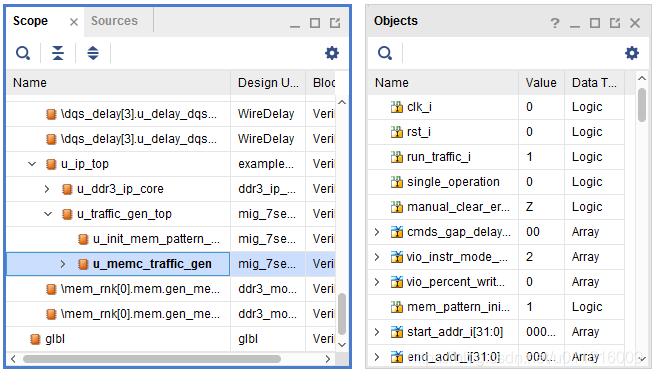This screenshot has height=376, width=652.
Task: Sort Objects by Data Type column
Action: tap(594, 82)
